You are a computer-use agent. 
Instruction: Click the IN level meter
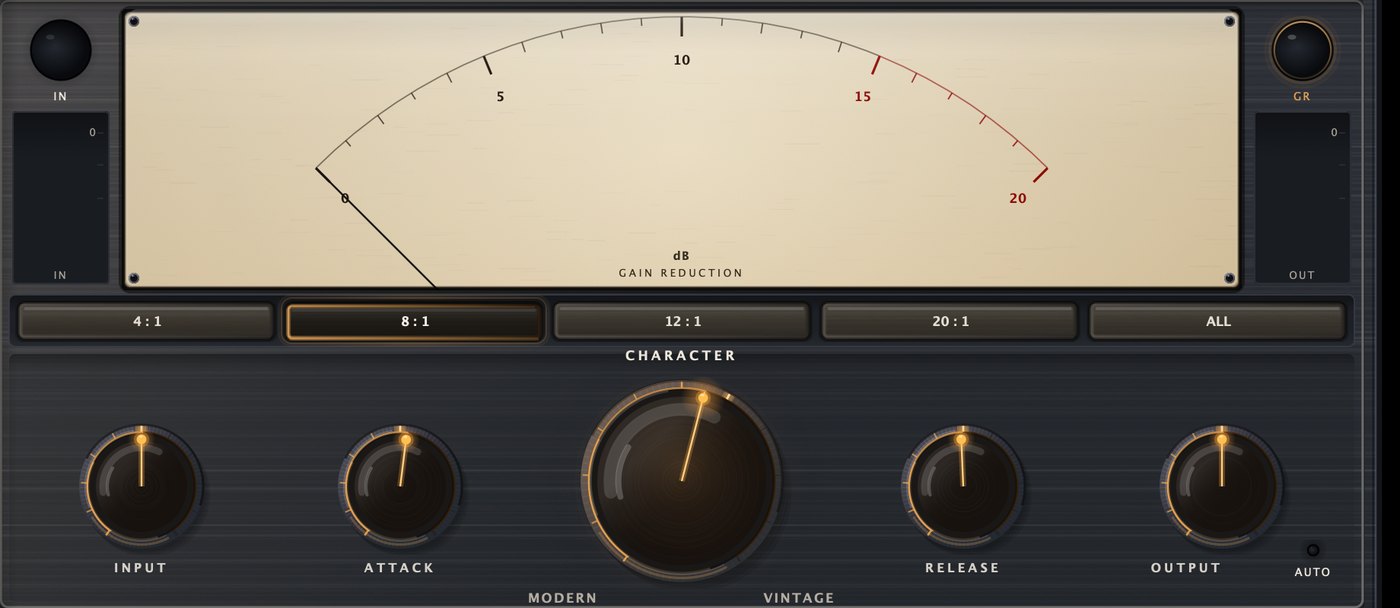tap(60, 197)
